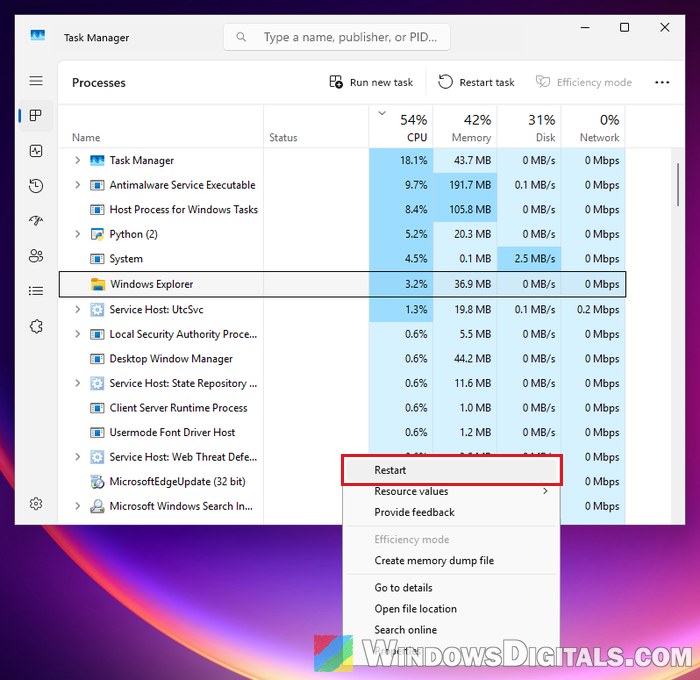
Task: Expand the Python (2) process group
Action: 77,234
